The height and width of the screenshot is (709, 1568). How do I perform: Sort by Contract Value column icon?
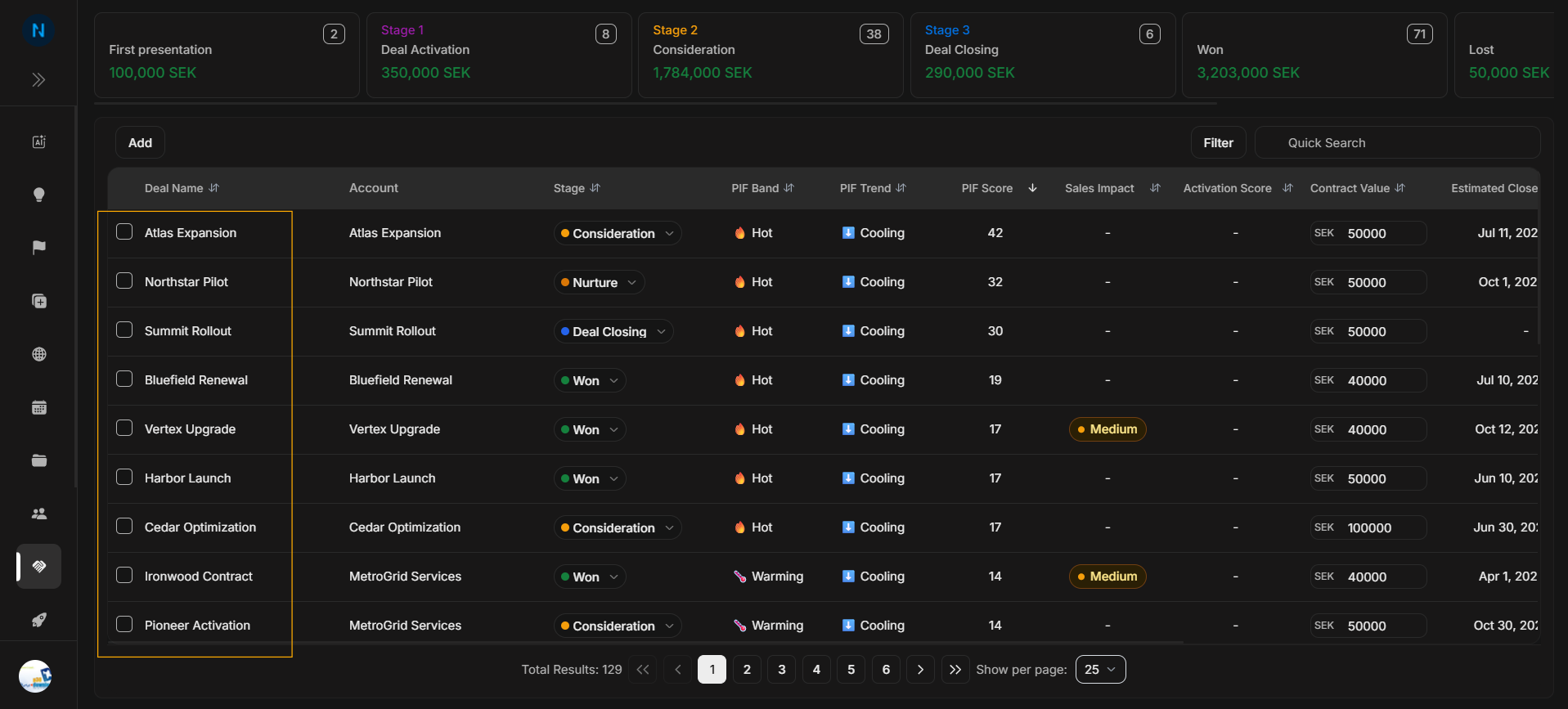(1400, 188)
